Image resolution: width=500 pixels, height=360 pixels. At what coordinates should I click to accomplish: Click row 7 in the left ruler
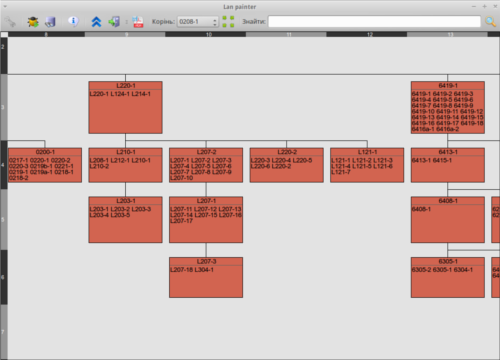[x=4, y=332]
